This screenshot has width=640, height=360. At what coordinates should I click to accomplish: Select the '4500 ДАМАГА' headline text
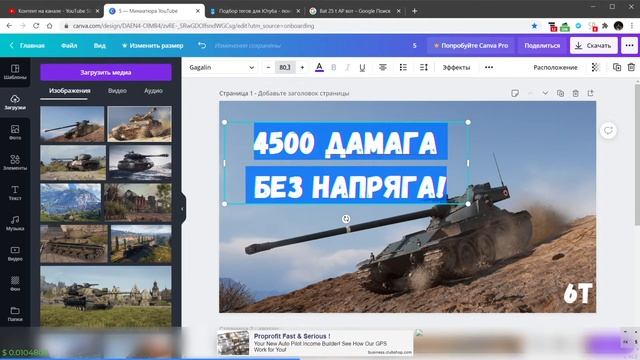345,143
